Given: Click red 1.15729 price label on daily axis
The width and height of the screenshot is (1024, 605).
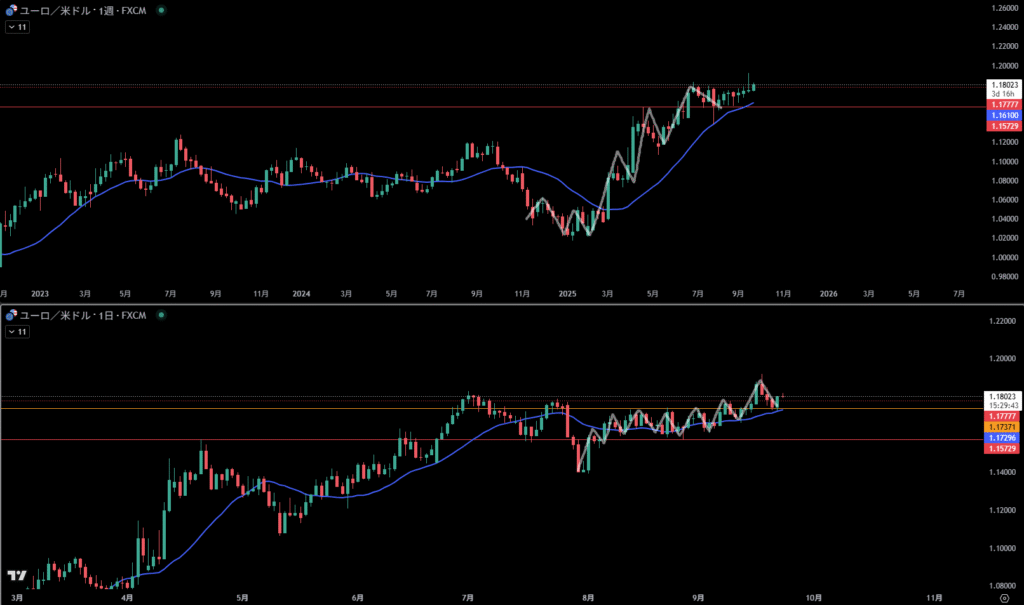Looking at the screenshot, I should [1003, 449].
